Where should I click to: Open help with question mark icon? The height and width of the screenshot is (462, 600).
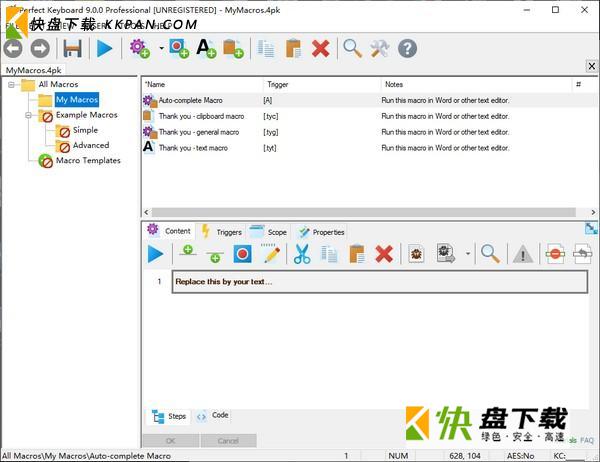point(407,49)
